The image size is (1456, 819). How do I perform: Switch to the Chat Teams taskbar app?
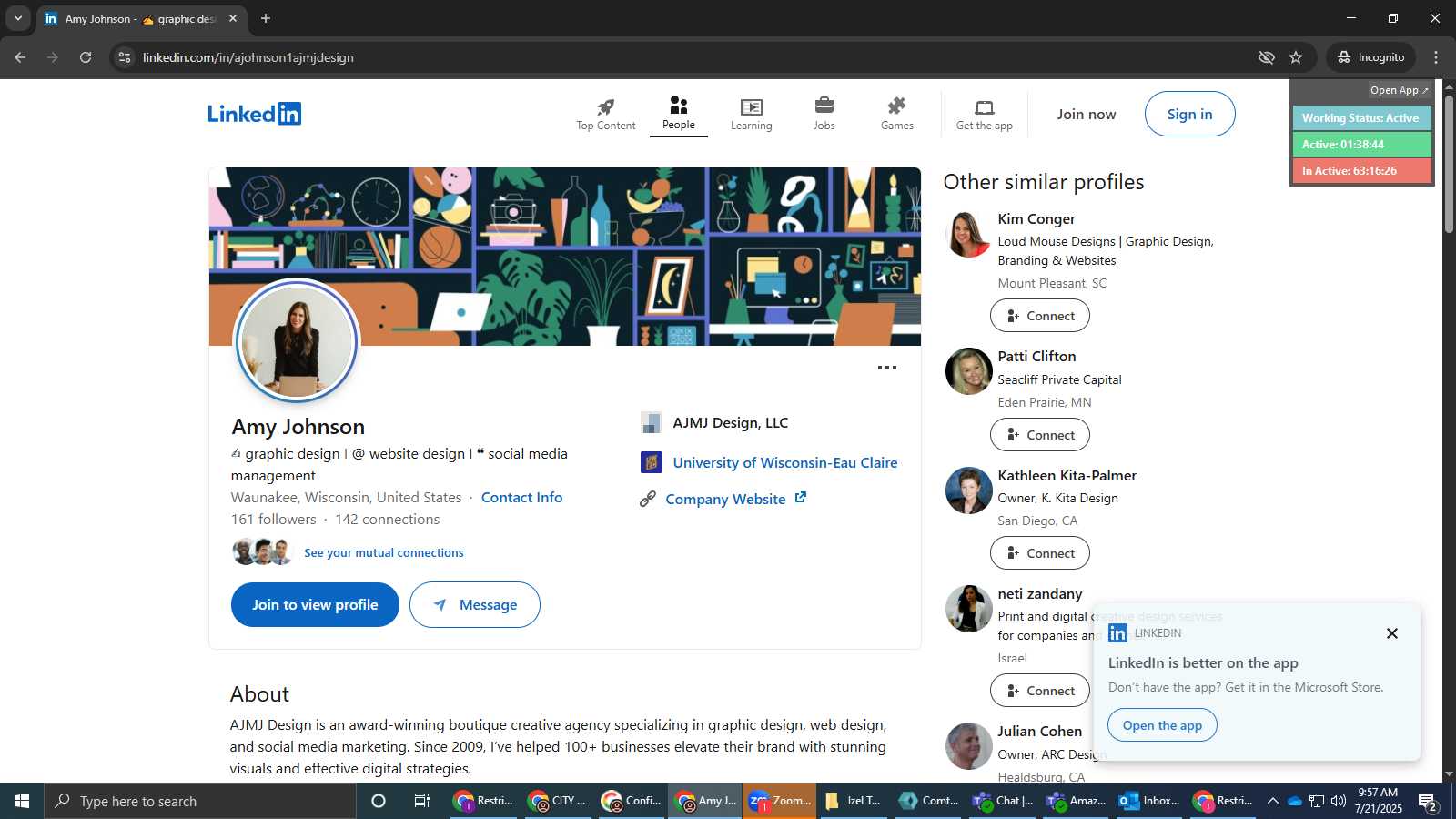(1002, 801)
